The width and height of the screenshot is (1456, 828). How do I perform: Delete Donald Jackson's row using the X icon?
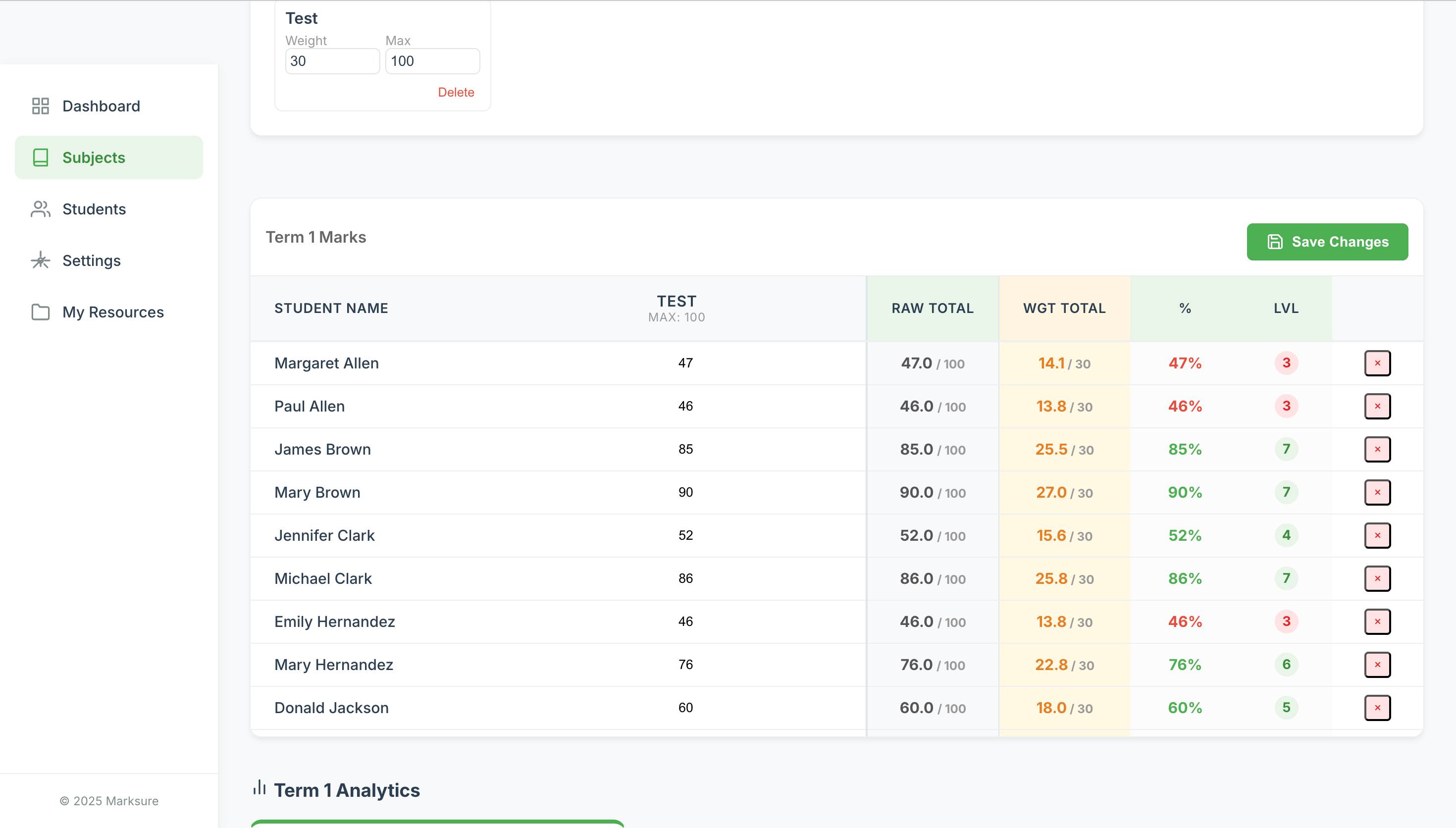pos(1377,708)
